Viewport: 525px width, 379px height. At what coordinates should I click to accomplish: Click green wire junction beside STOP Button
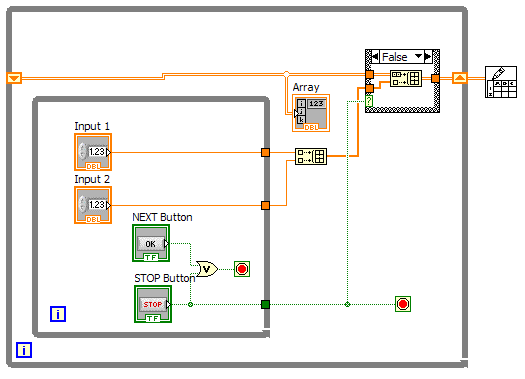point(191,304)
